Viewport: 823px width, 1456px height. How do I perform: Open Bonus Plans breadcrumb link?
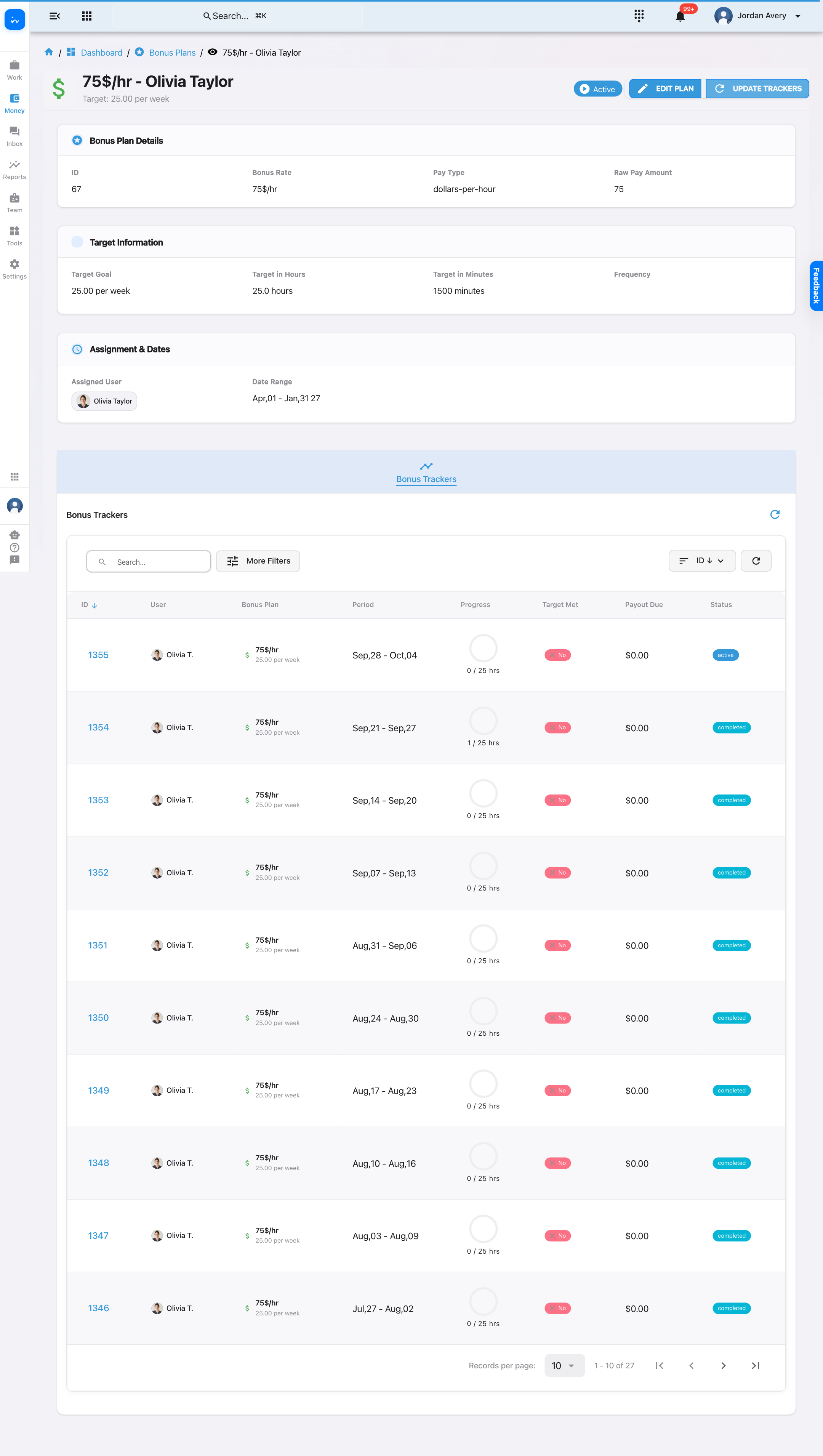172,53
